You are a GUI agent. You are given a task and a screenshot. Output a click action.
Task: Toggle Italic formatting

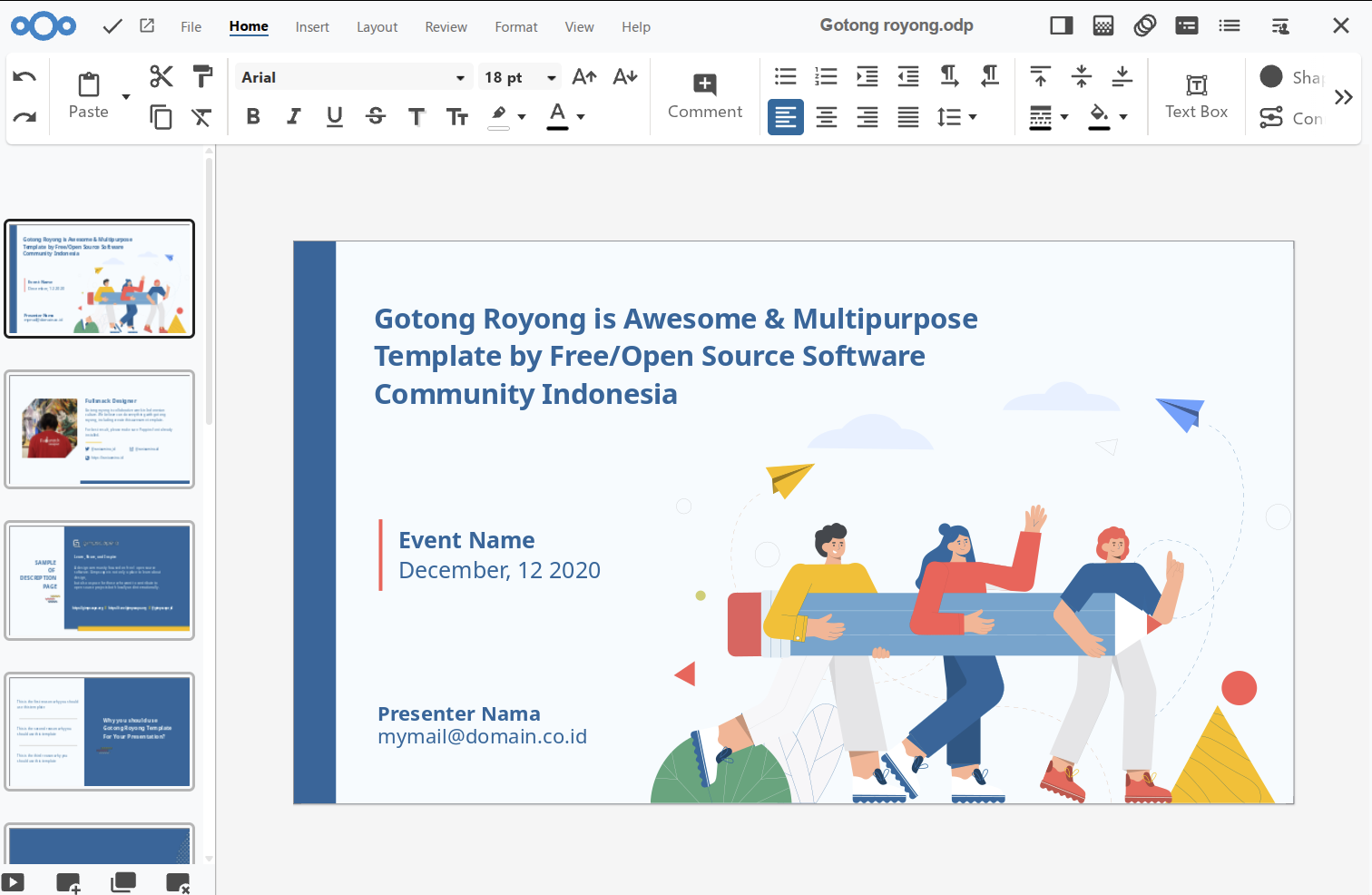coord(293,116)
